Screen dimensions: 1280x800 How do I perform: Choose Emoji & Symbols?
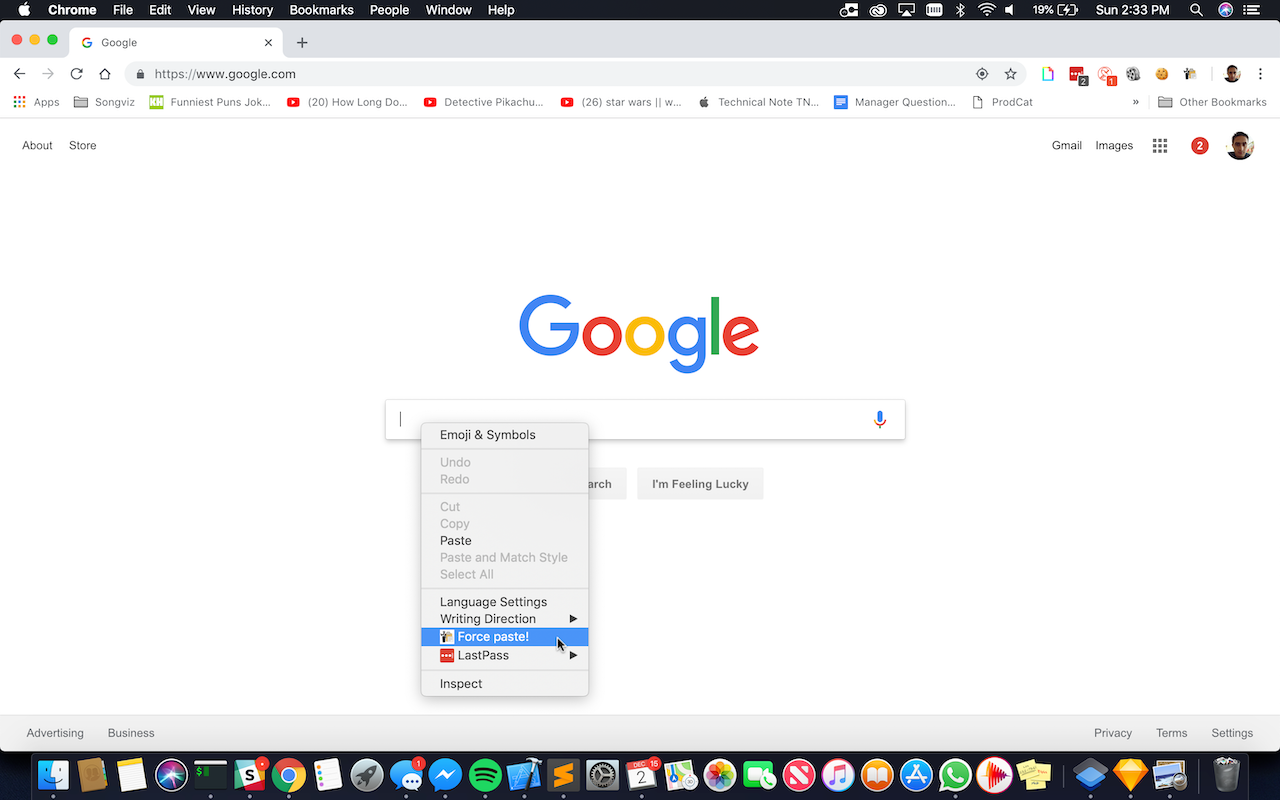pos(505,435)
